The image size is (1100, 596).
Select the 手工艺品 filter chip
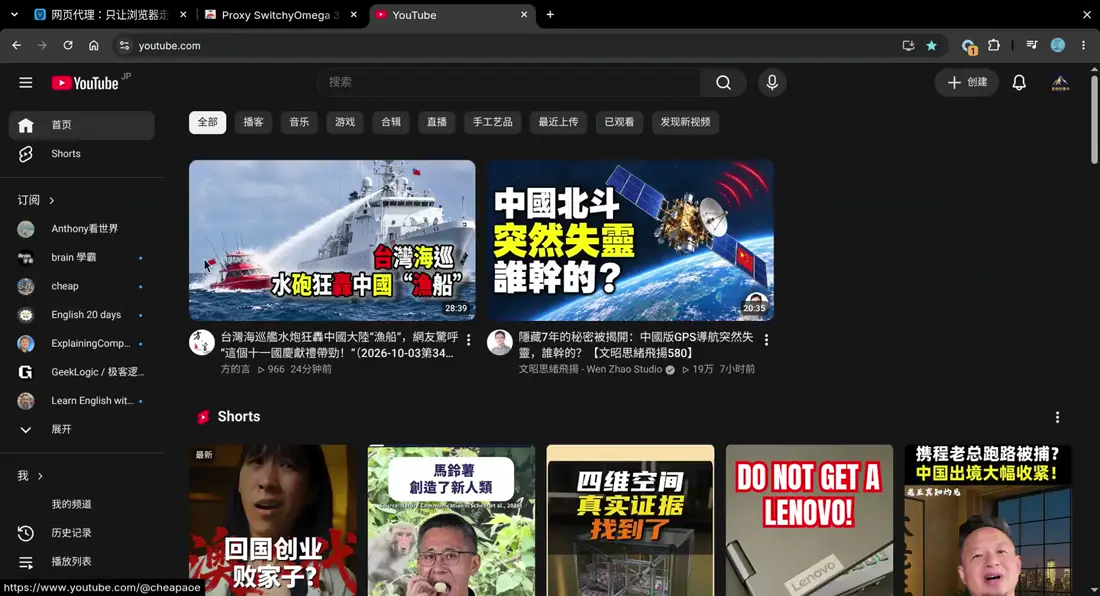492,122
